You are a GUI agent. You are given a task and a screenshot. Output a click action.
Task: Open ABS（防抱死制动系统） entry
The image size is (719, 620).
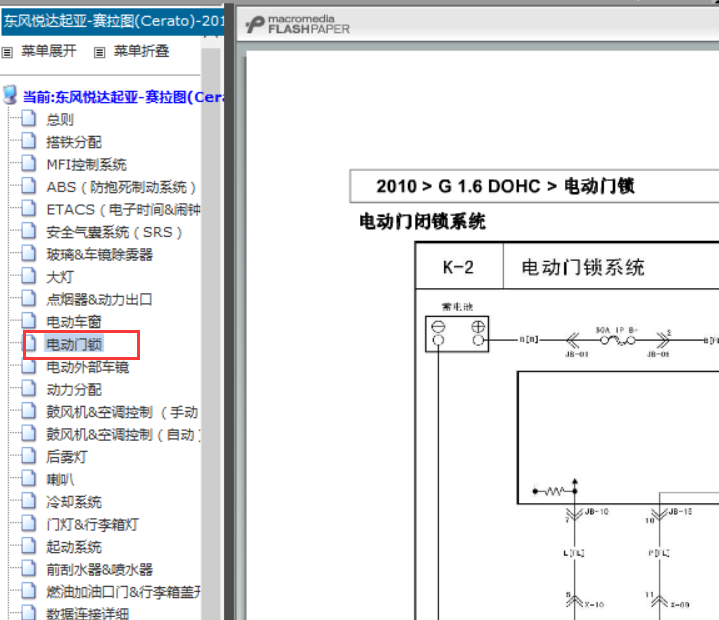pyautogui.click(x=122, y=187)
